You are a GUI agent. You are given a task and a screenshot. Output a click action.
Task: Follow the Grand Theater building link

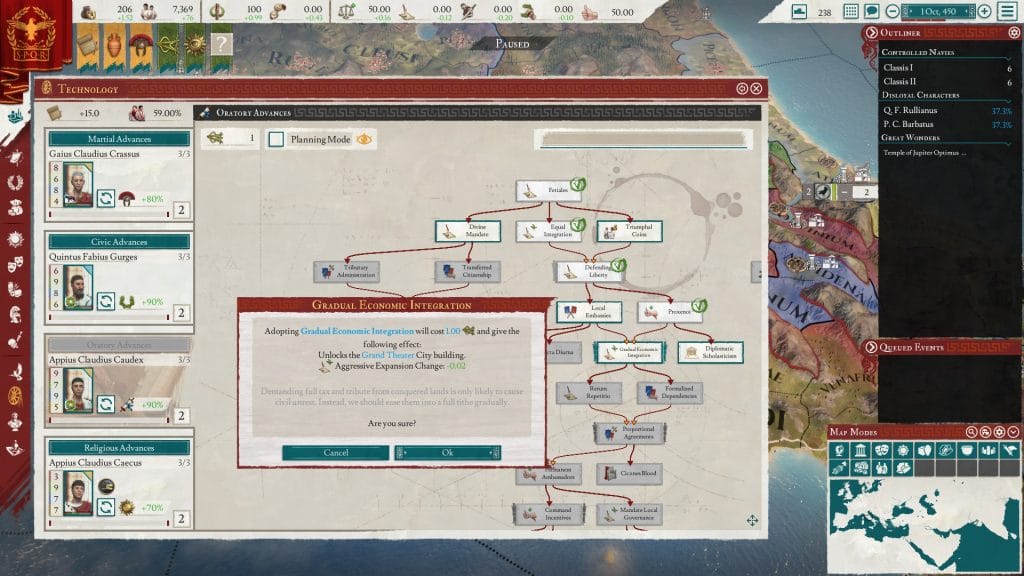click(388, 355)
